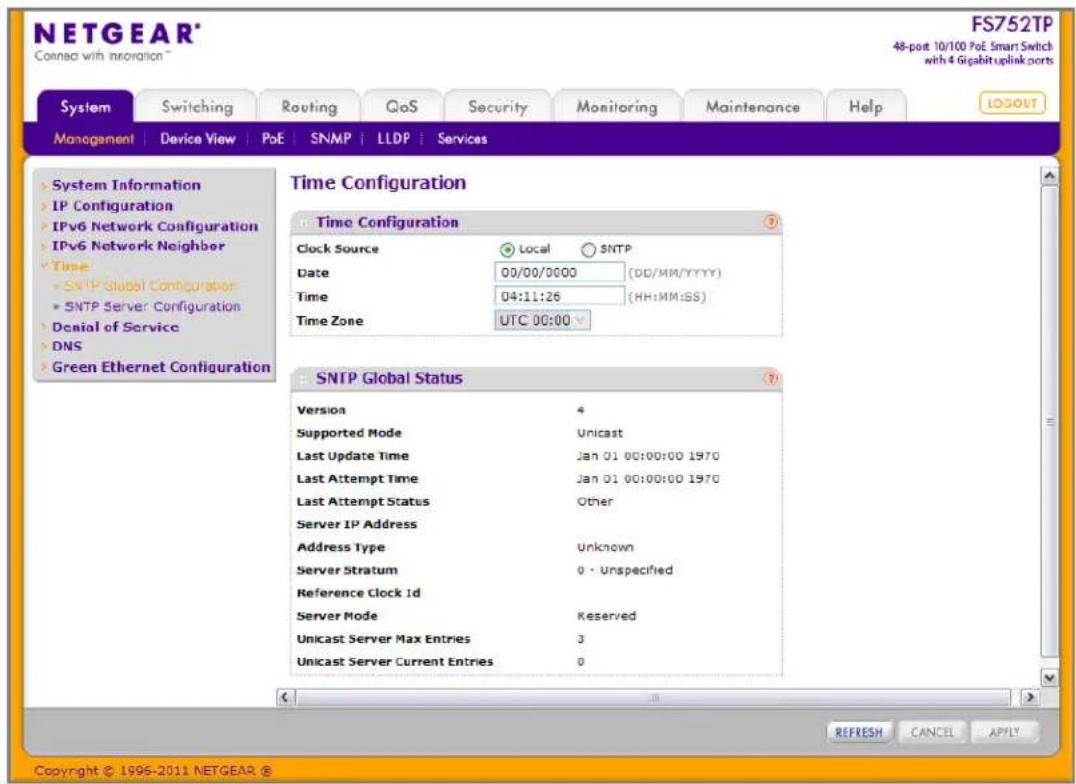This screenshot has height=784, width=1076.
Task: Open help for SNTP Global Status section
Action: (771, 378)
